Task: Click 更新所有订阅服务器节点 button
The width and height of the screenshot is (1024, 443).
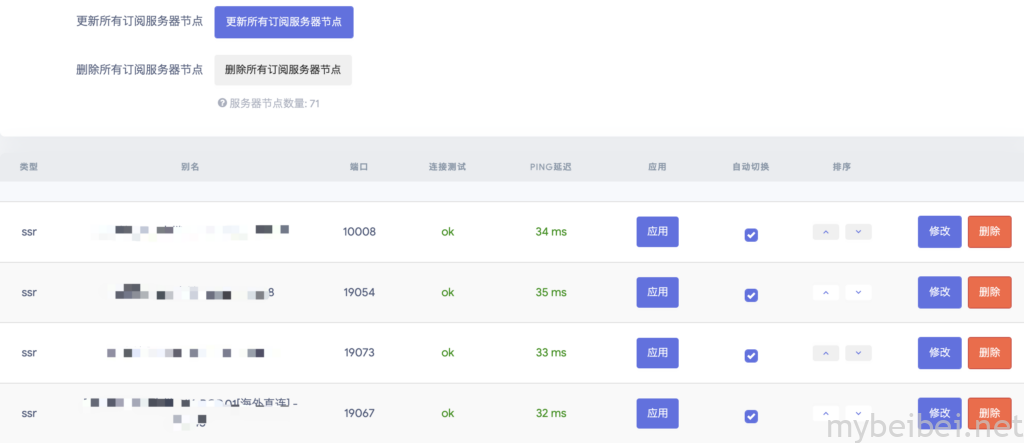Action: click(x=284, y=22)
